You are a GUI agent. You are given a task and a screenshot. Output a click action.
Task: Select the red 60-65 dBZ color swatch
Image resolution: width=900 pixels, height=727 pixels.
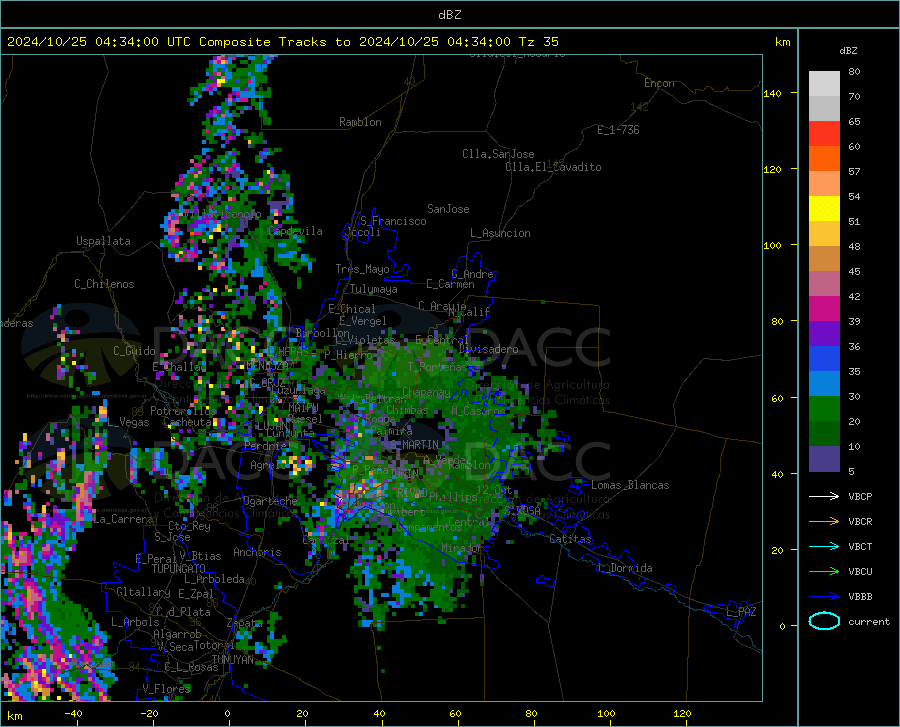824,134
